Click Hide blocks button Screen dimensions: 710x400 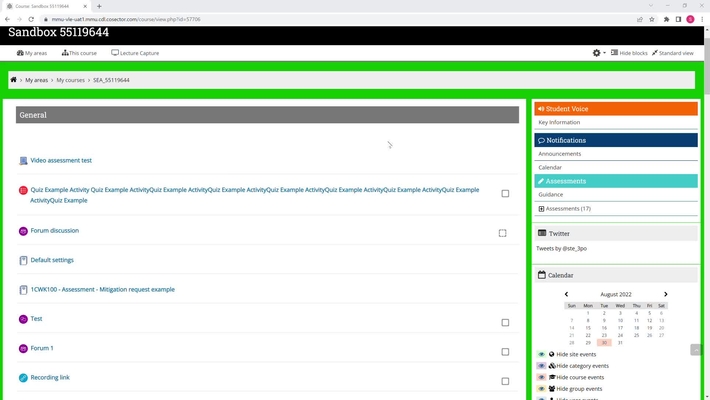pyautogui.click(x=629, y=53)
